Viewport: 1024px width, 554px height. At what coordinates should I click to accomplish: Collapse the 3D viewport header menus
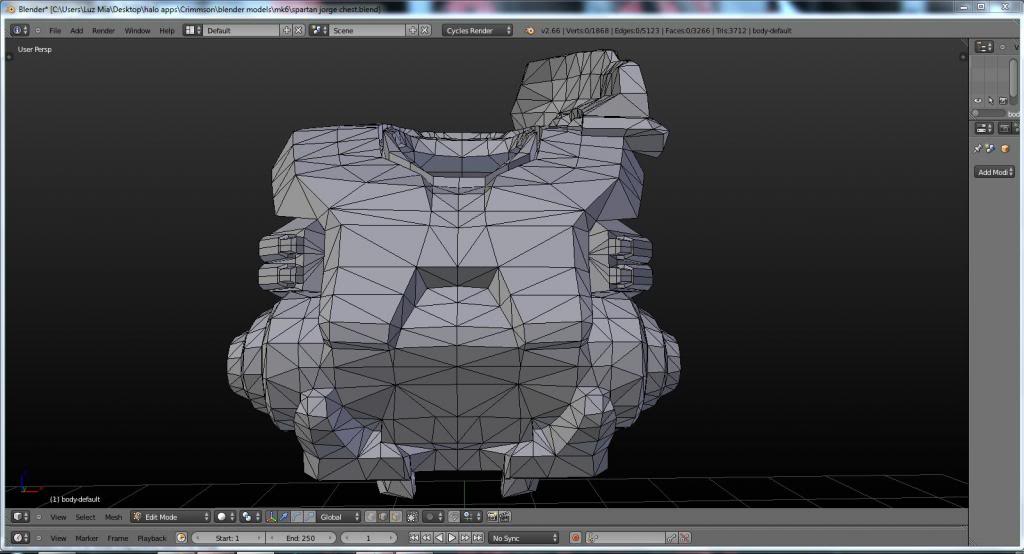39,517
